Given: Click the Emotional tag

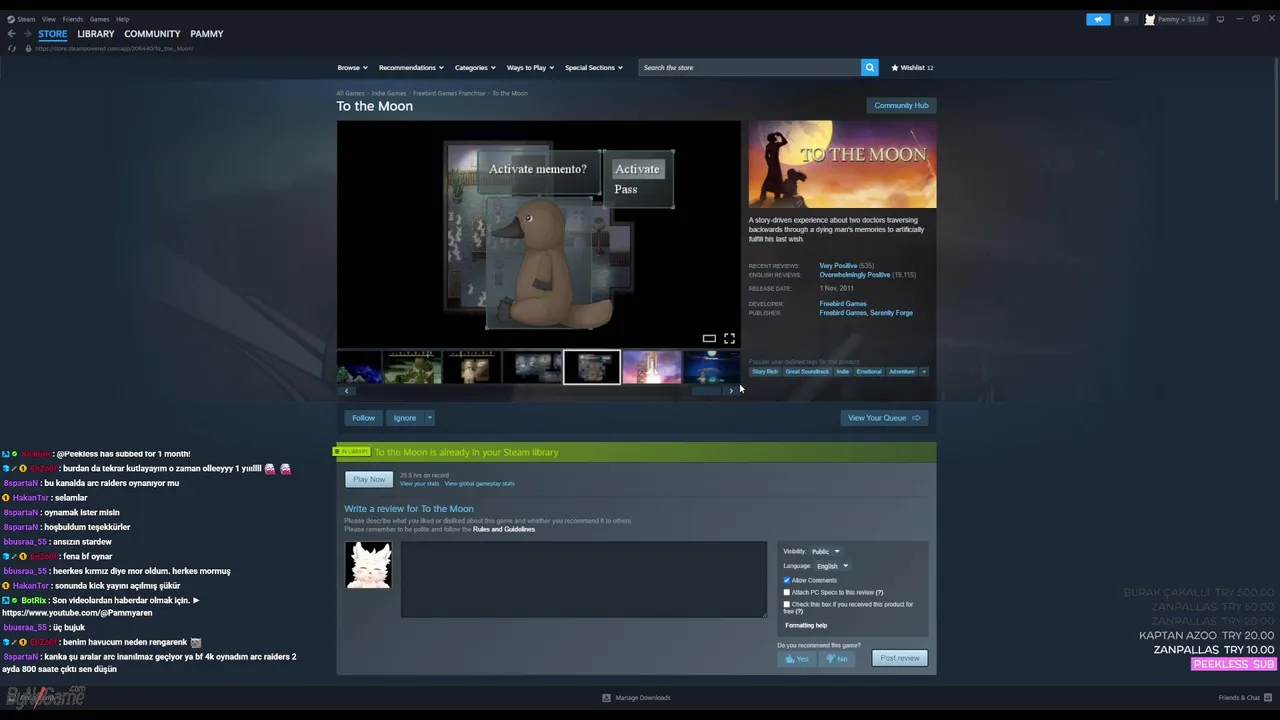Looking at the screenshot, I should click(x=869, y=372).
